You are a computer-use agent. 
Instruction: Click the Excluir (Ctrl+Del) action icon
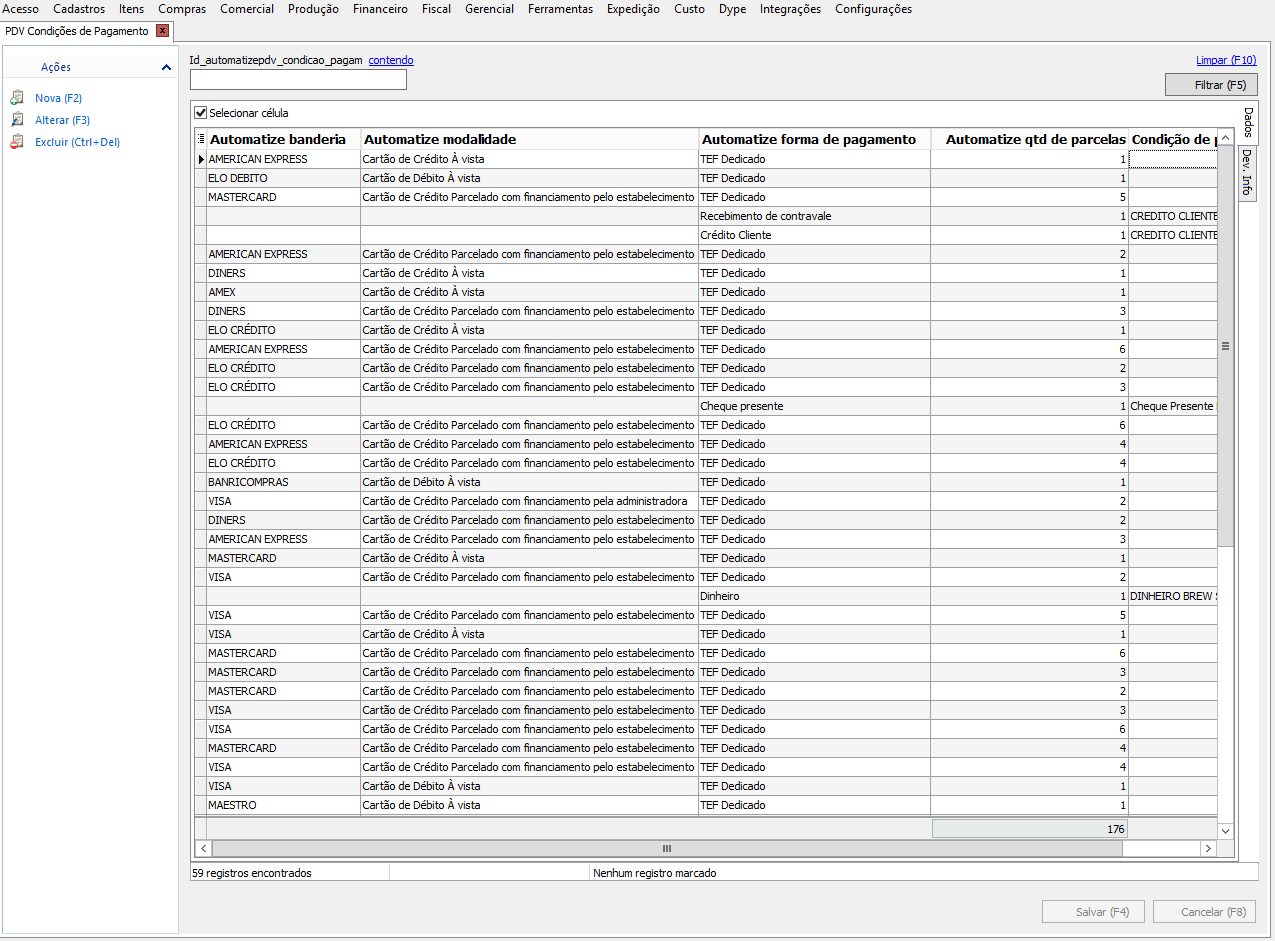pyautogui.click(x=16, y=142)
